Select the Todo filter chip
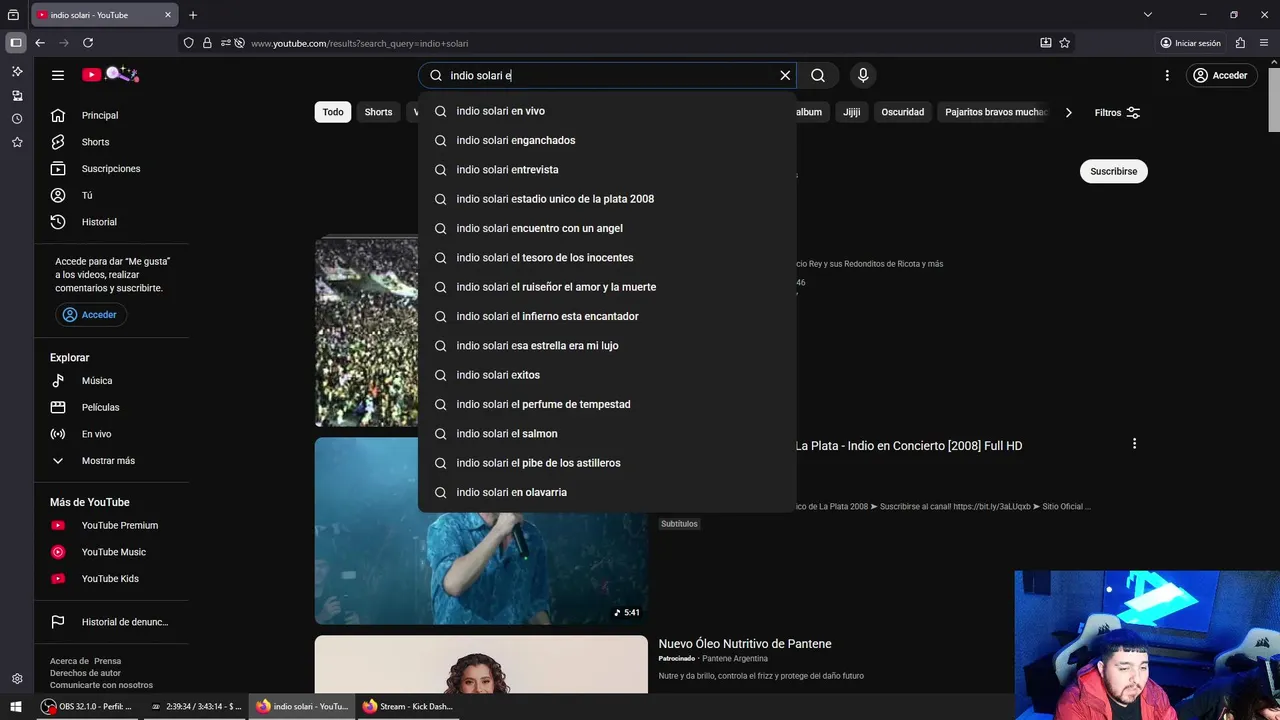The height and width of the screenshot is (720, 1280). click(333, 112)
